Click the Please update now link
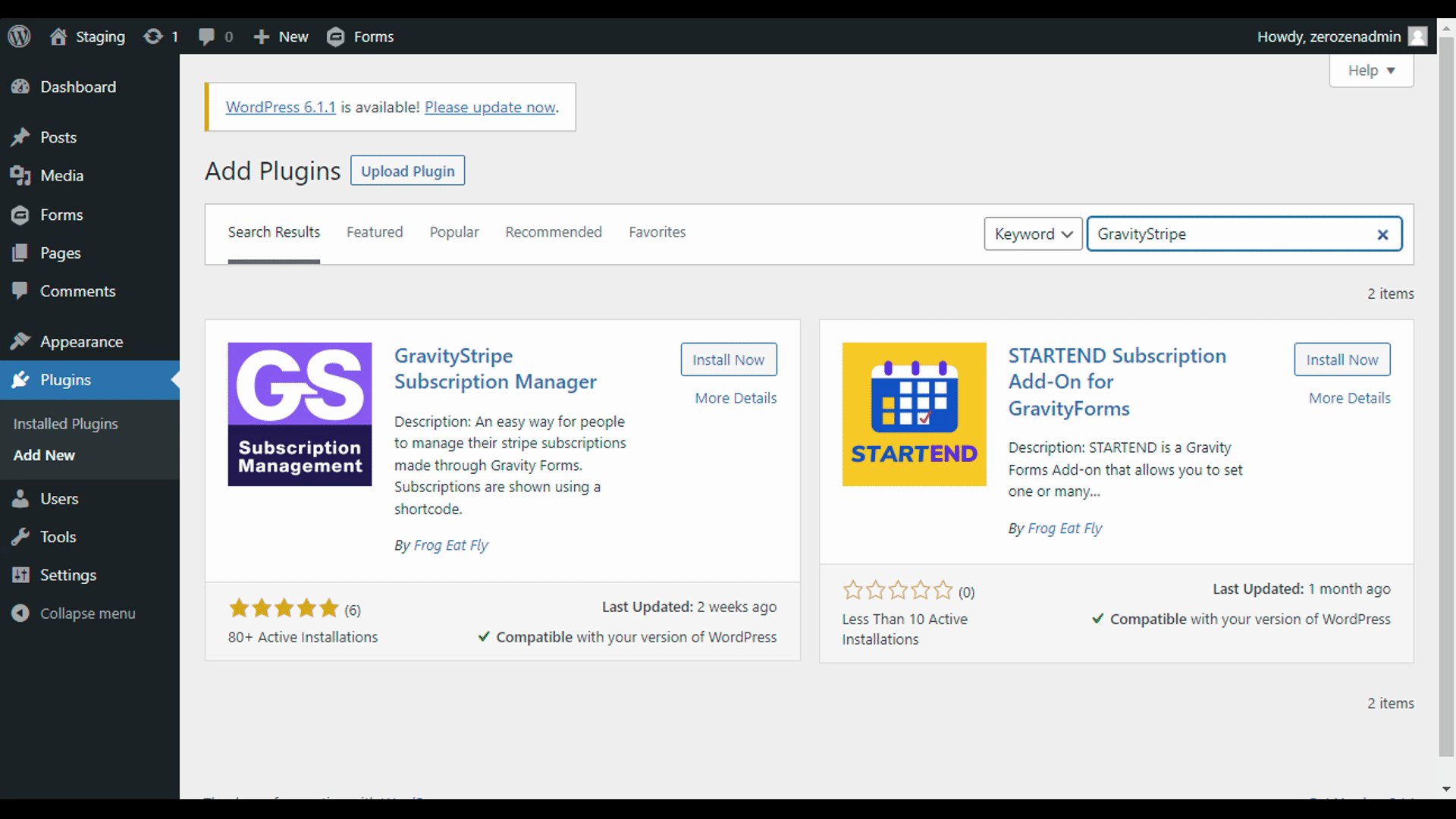 (x=489, y=107)
